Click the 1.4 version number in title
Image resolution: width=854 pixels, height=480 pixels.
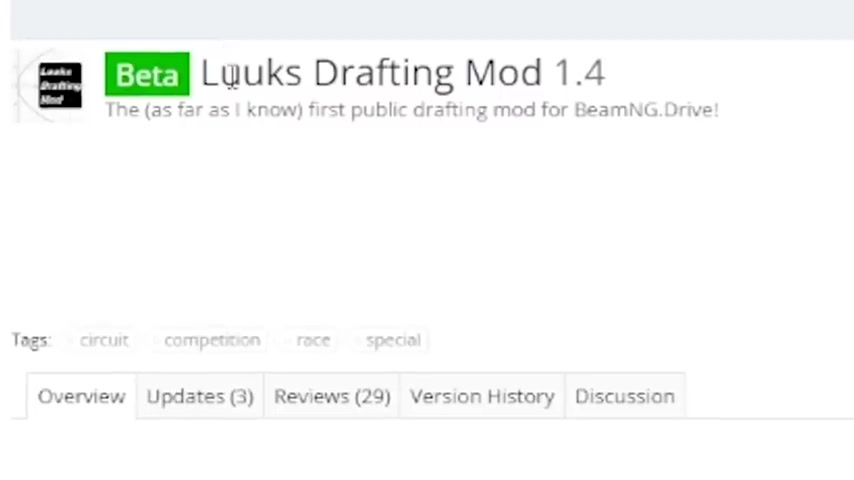click(x=580, y=72)
